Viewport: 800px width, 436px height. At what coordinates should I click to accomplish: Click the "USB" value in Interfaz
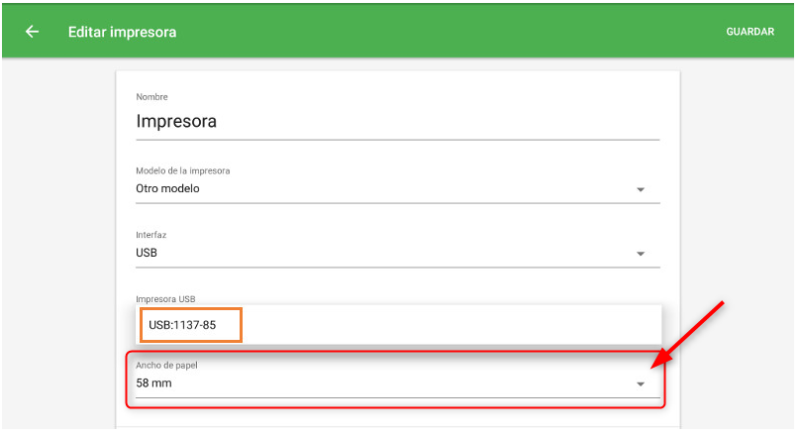(146, 253)
